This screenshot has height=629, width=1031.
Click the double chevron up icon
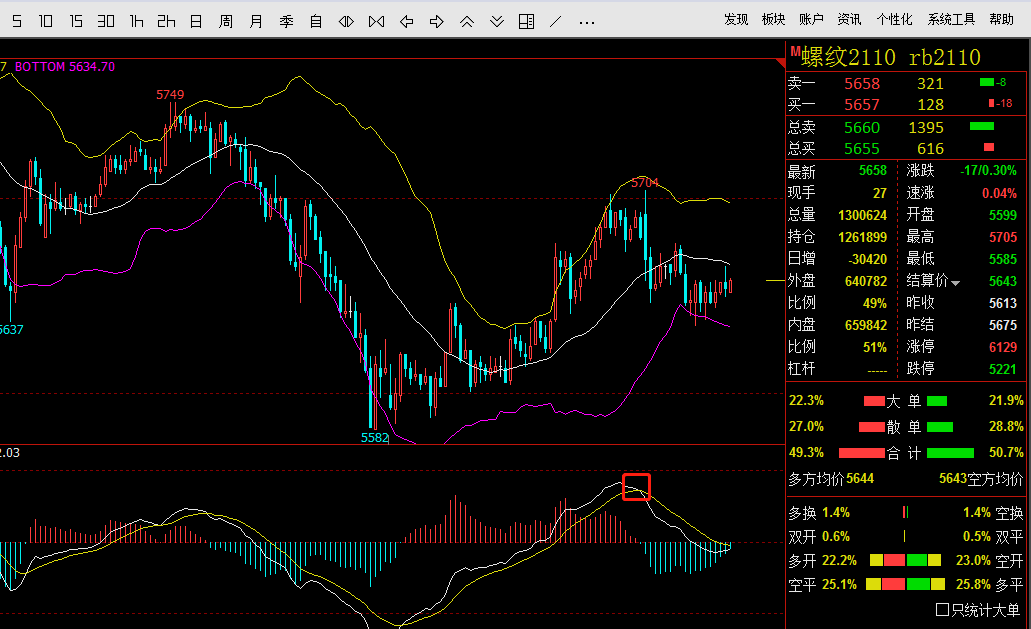tap(467, 22)
